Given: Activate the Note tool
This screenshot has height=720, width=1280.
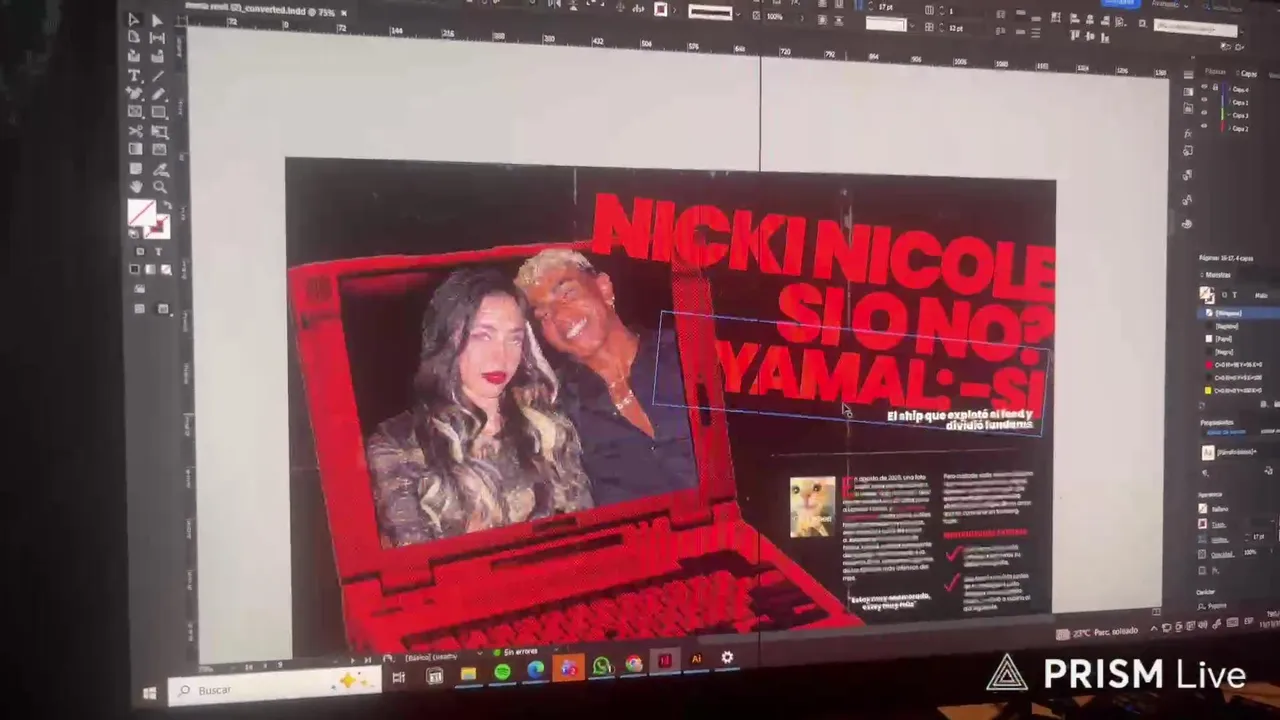Looking at the screenshot, I should point(134,167).
